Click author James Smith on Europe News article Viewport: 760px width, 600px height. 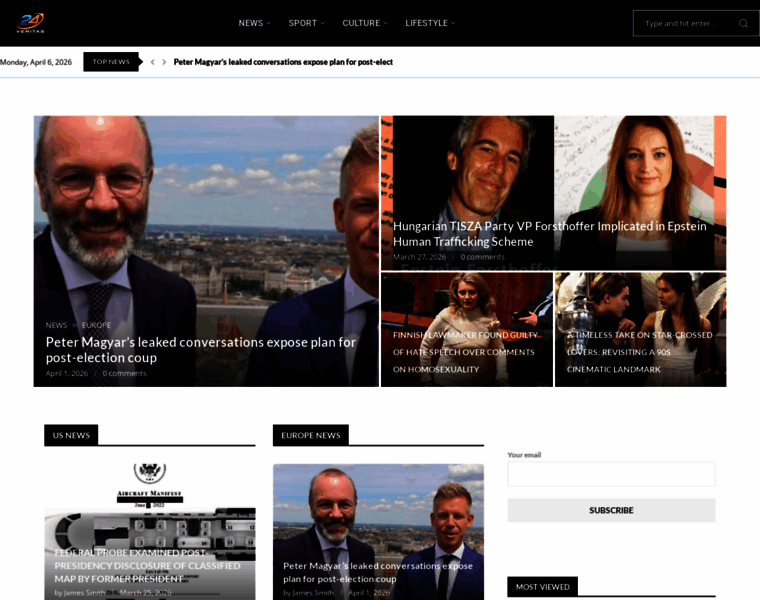click(x=313, y=593)
